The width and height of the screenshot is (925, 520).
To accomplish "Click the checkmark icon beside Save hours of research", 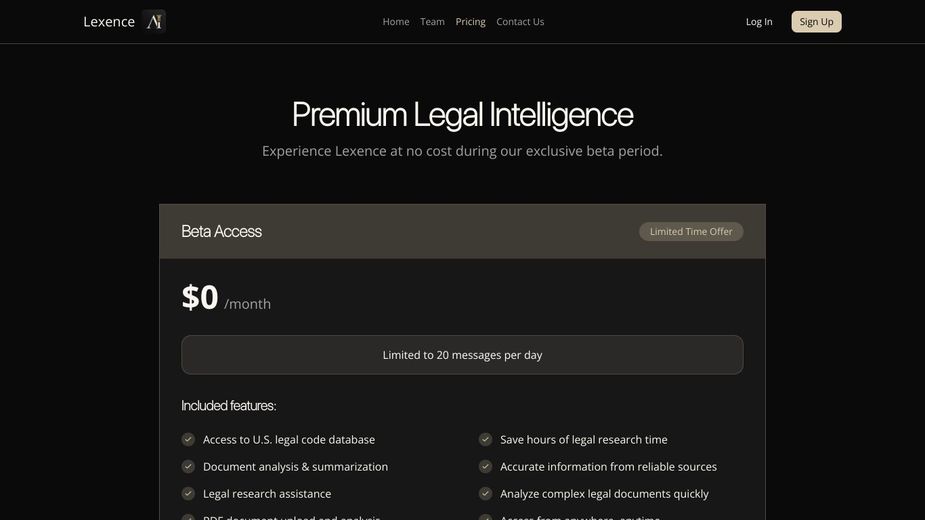I will click(485, 439).
